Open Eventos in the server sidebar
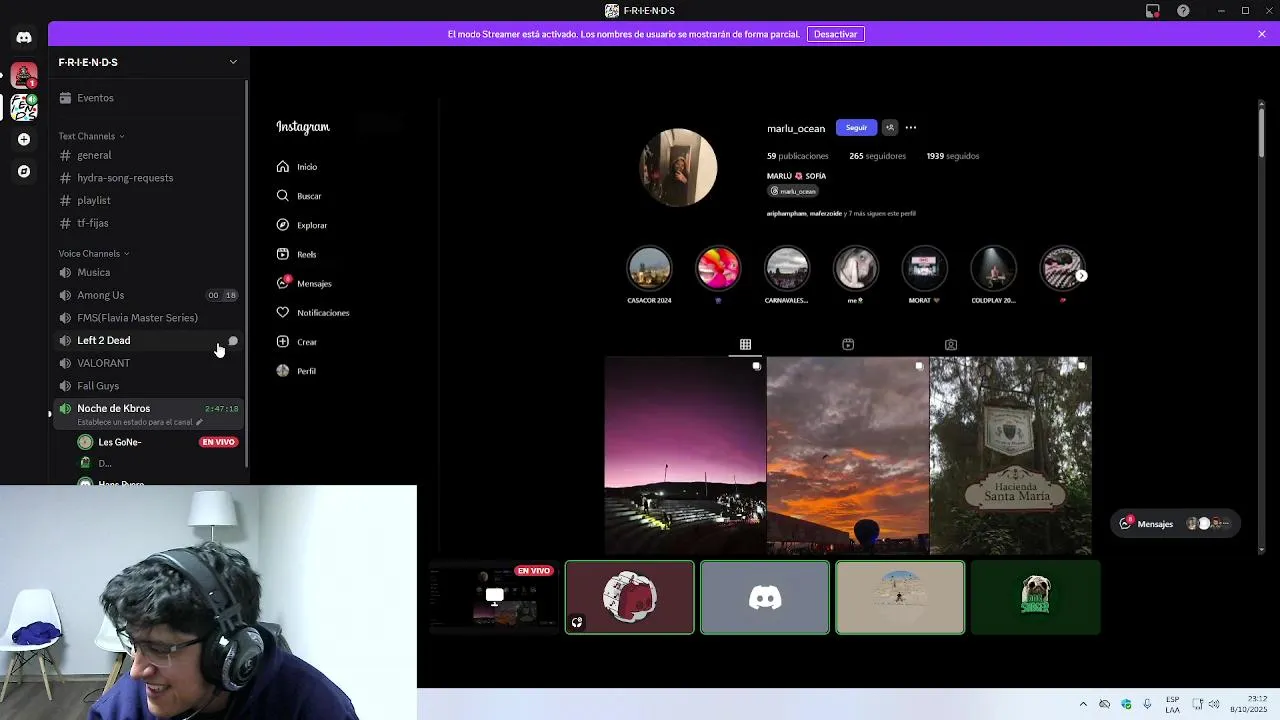Viewport: 1280px width, 720px height. coord(148,98)
